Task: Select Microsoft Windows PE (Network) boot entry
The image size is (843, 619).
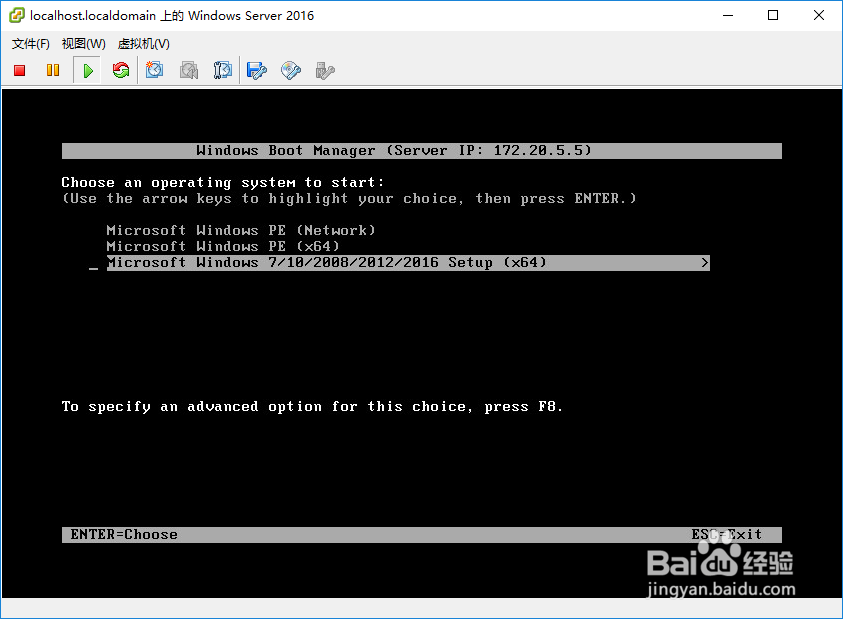Action: coord(240,230)
